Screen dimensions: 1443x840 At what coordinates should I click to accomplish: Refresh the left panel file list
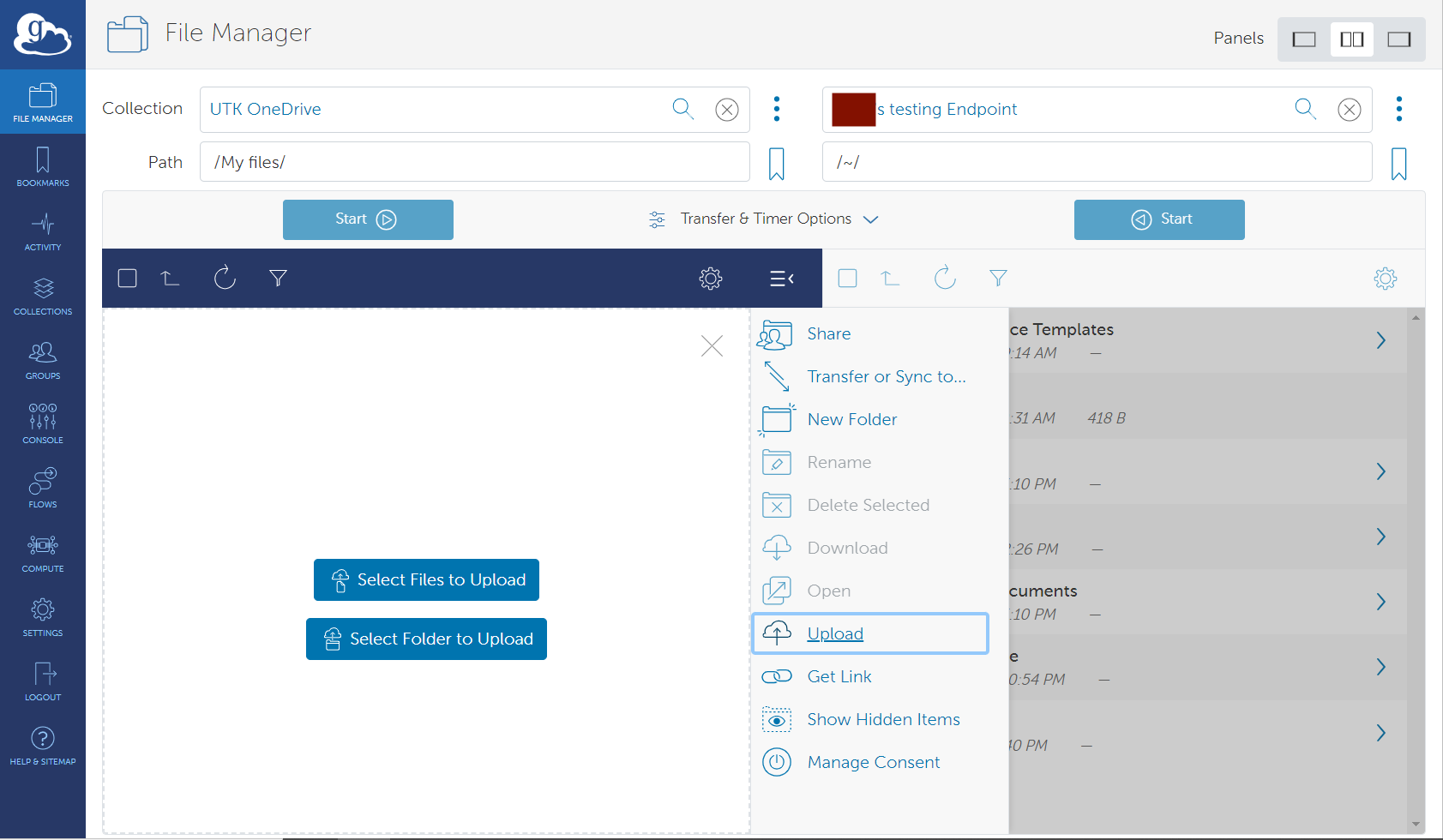225,278
